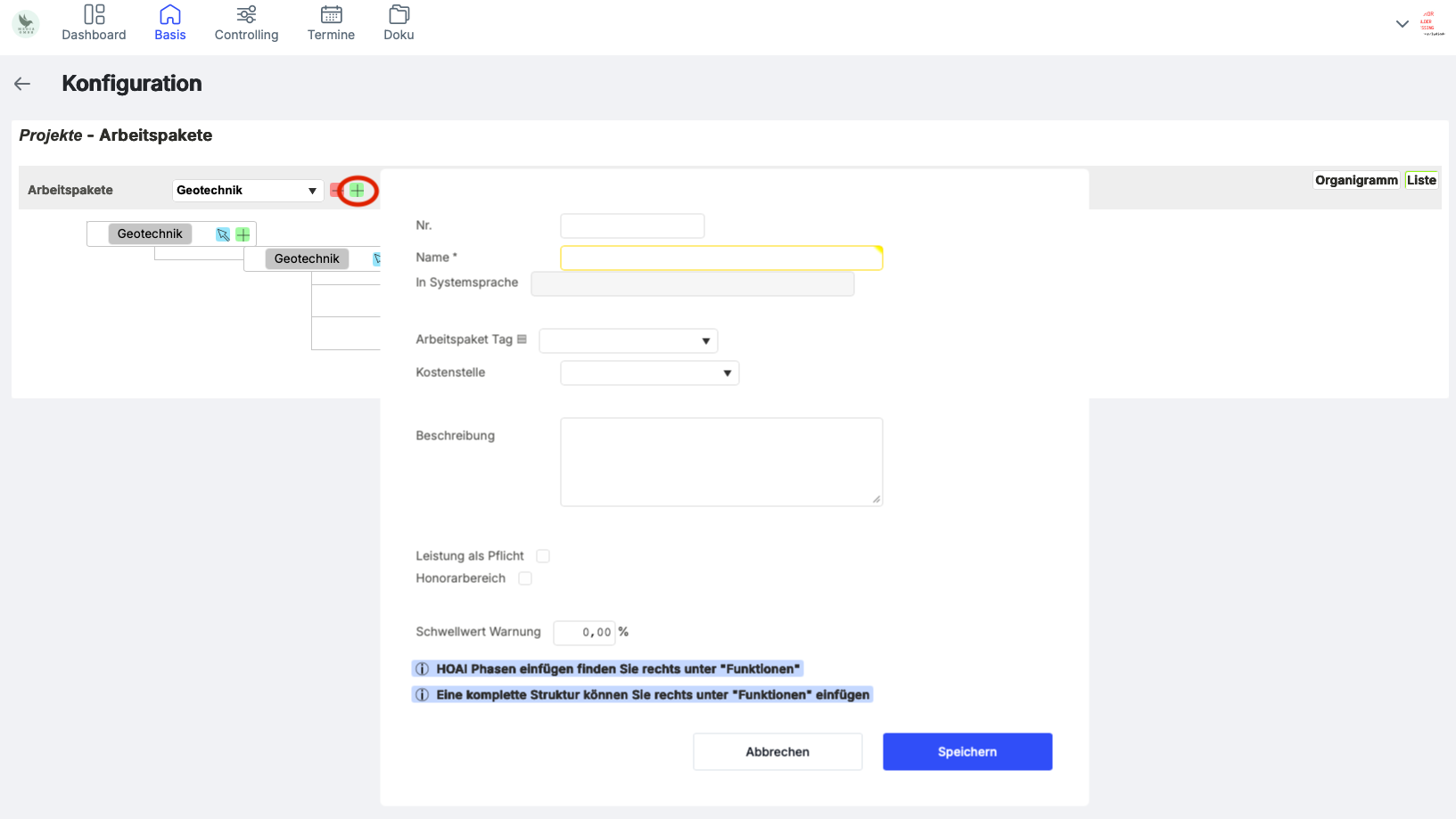
Task: Tick the Honorarbereich checkbox
Action: [525, 578]
